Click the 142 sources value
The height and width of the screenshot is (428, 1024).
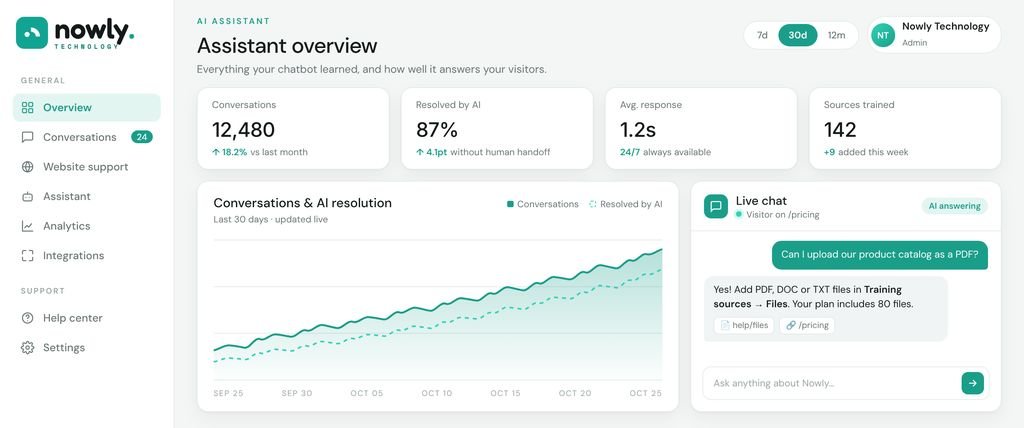(x=840, y=129)
